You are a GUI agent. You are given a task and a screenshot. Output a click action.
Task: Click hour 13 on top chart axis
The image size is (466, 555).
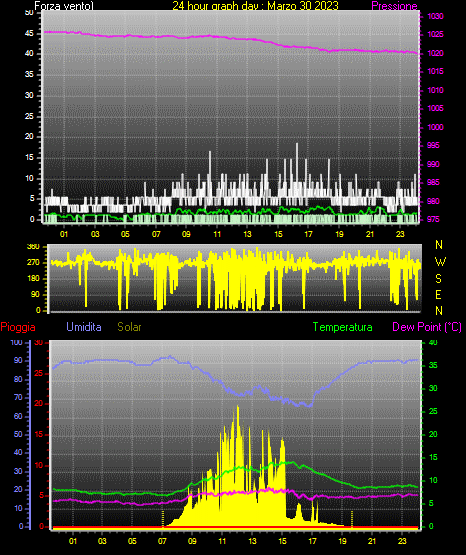click(x=247, y=234)
